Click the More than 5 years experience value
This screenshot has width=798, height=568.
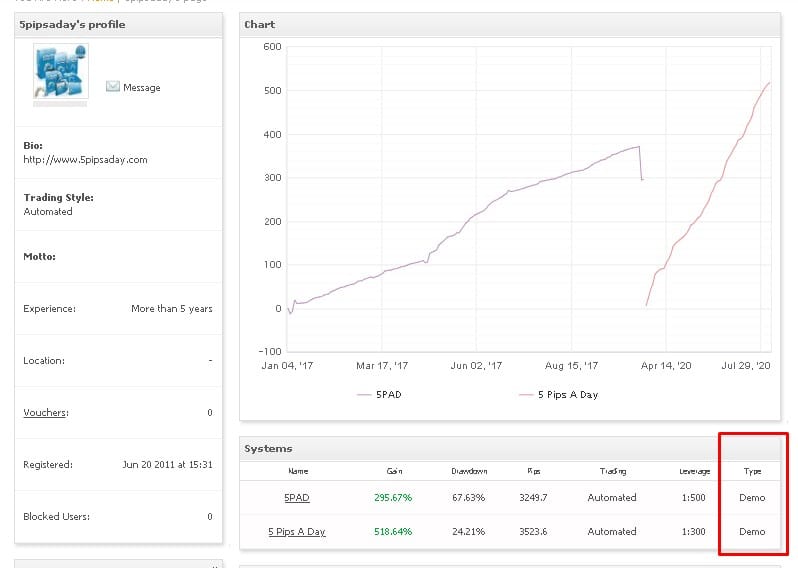click(x=172, y=308)
